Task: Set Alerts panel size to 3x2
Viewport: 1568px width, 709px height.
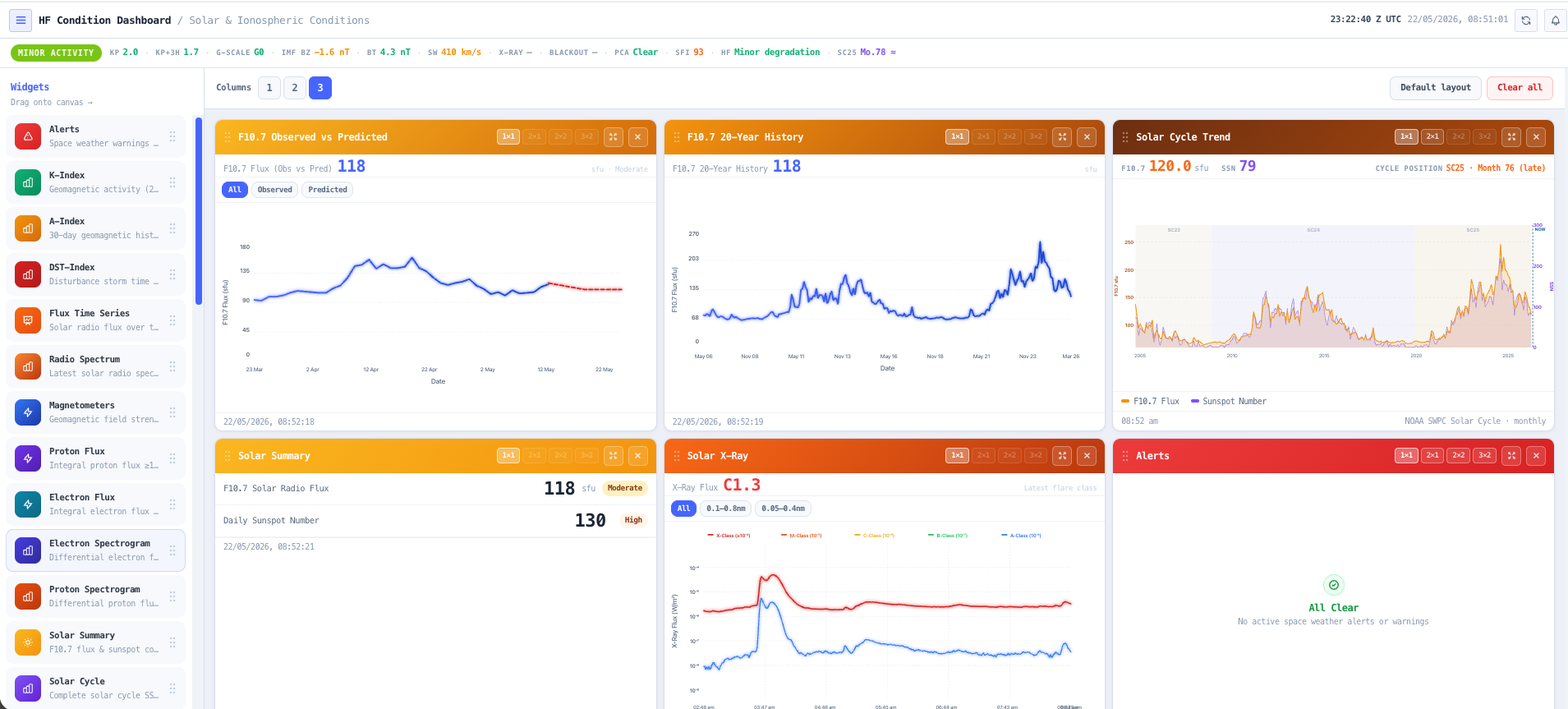Action: coord(1485,456)
